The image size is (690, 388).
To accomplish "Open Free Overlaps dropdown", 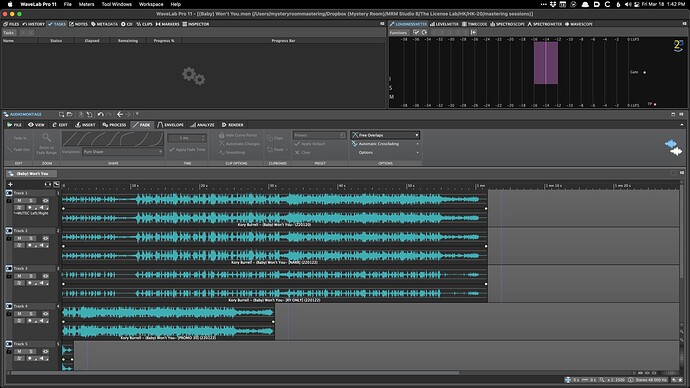I will (385, 135).
